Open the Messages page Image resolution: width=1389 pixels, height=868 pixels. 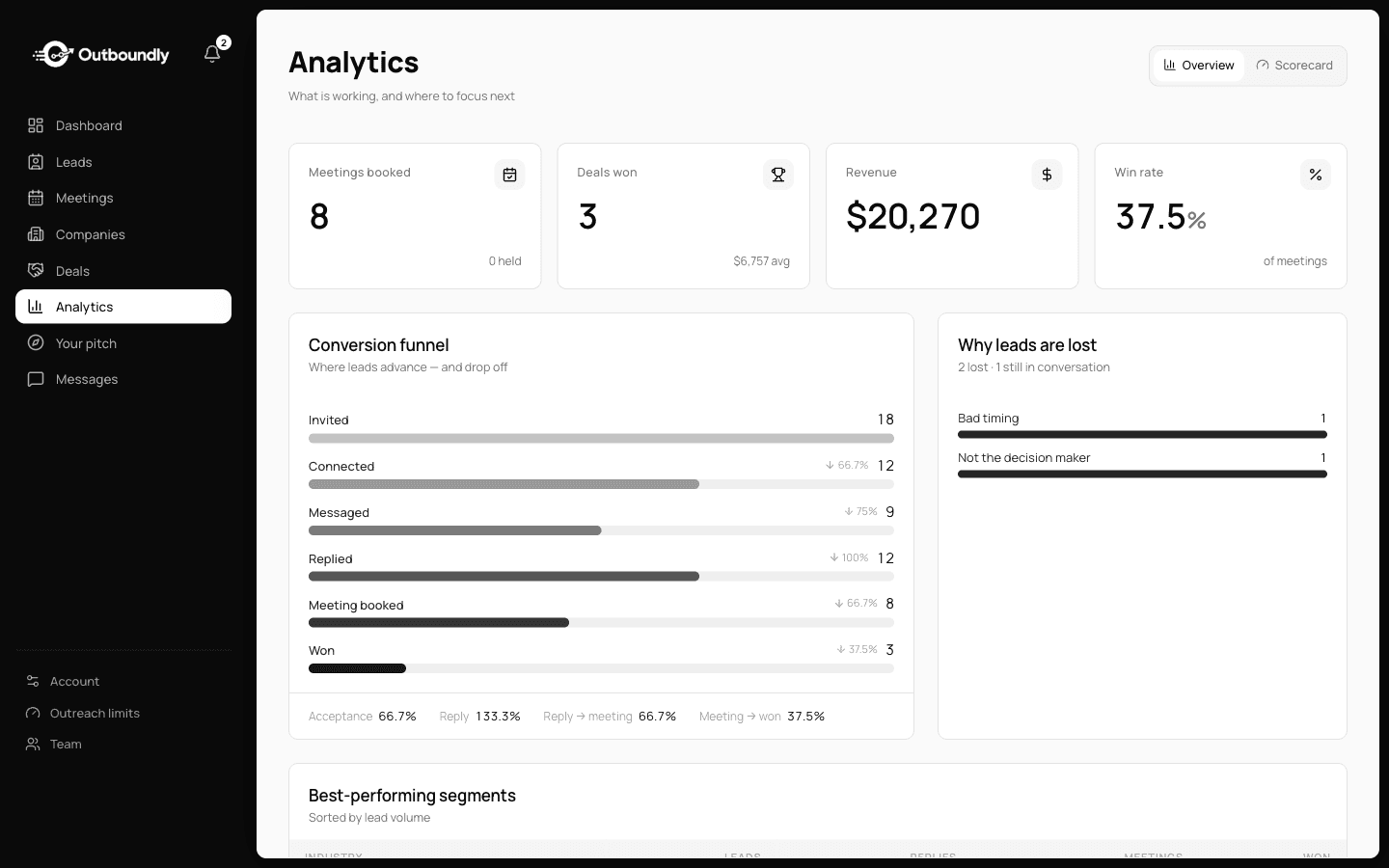(x=123, y=379)
